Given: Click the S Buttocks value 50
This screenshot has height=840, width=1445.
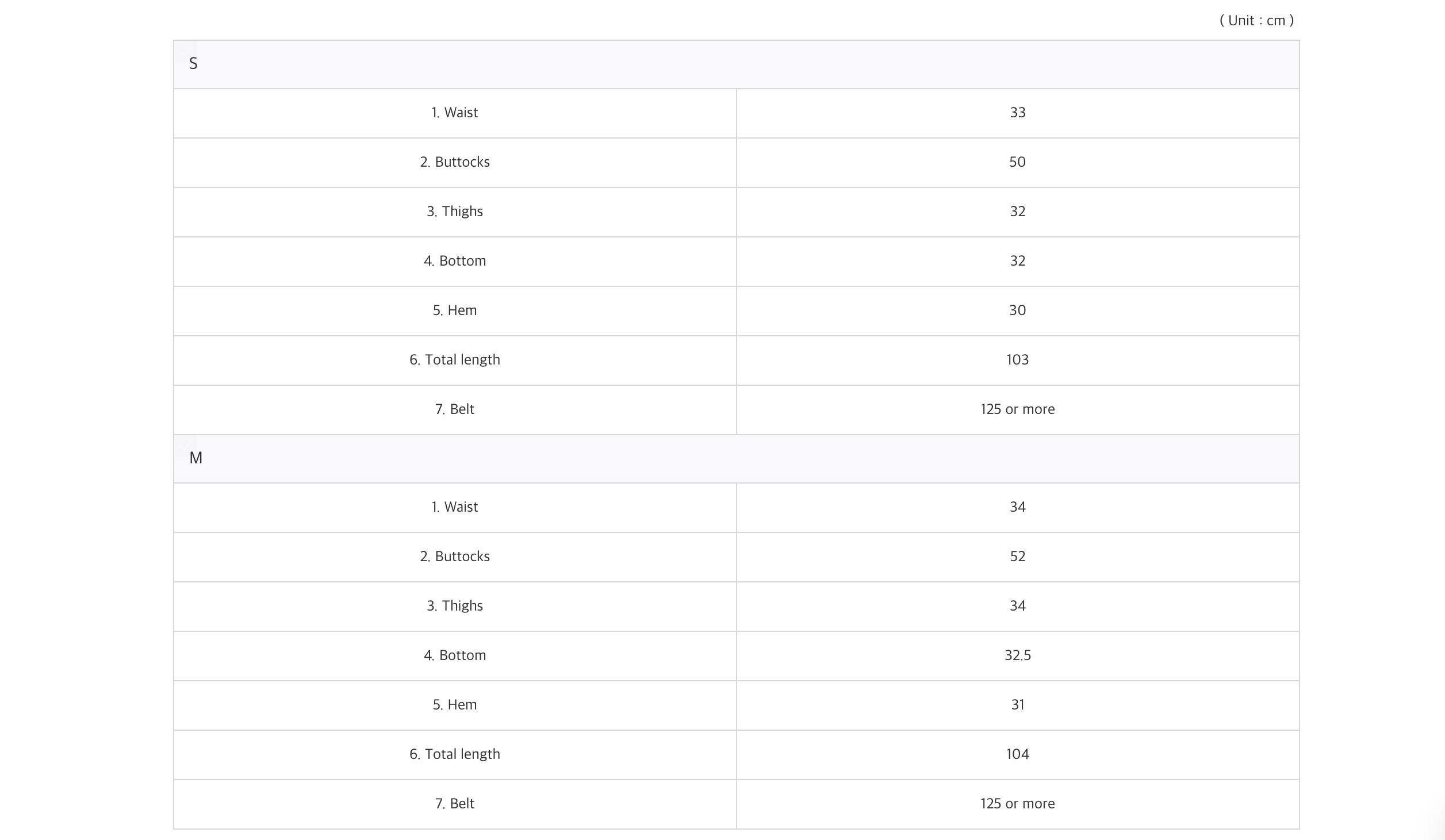Looking at the screenshot, I should [1017, 162].
